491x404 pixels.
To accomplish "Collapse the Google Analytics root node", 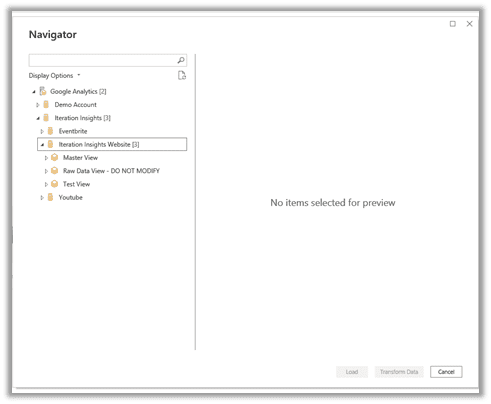I will (34, 92).
